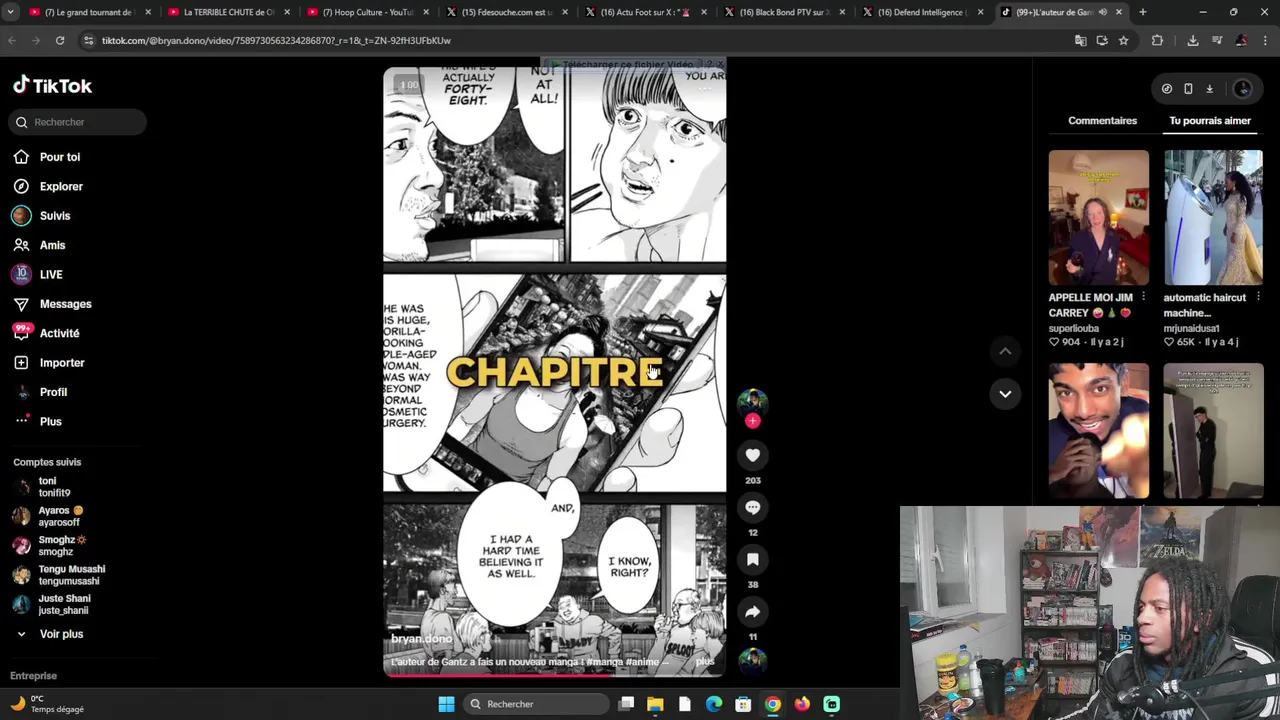Follow creator with red plus button
Viewport: 1280px width, 720px height.
(753, 421)
